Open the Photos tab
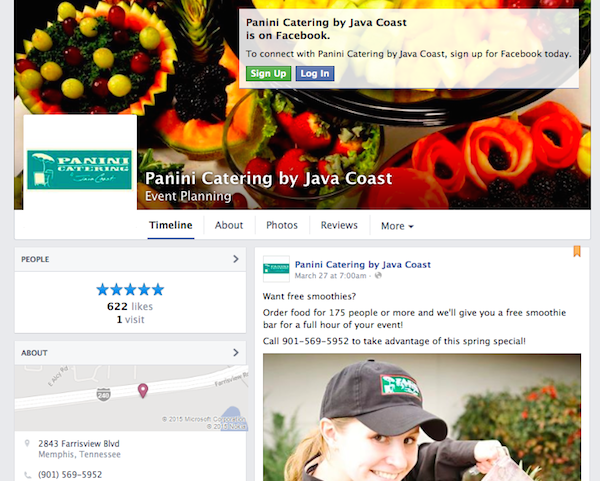 click(x=282, y=225)
